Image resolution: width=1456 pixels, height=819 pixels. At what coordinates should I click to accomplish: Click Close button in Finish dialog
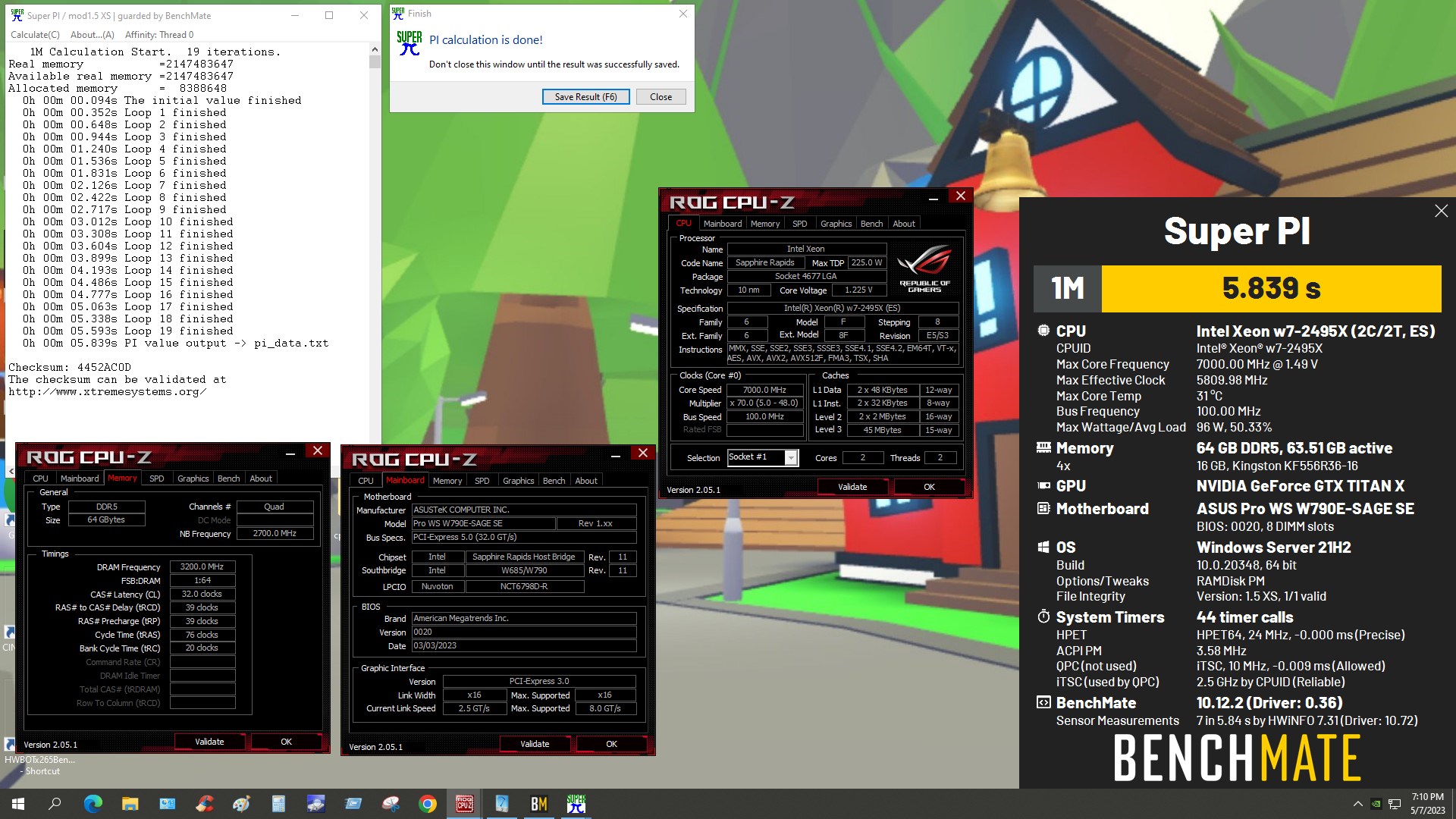[661, 97]
